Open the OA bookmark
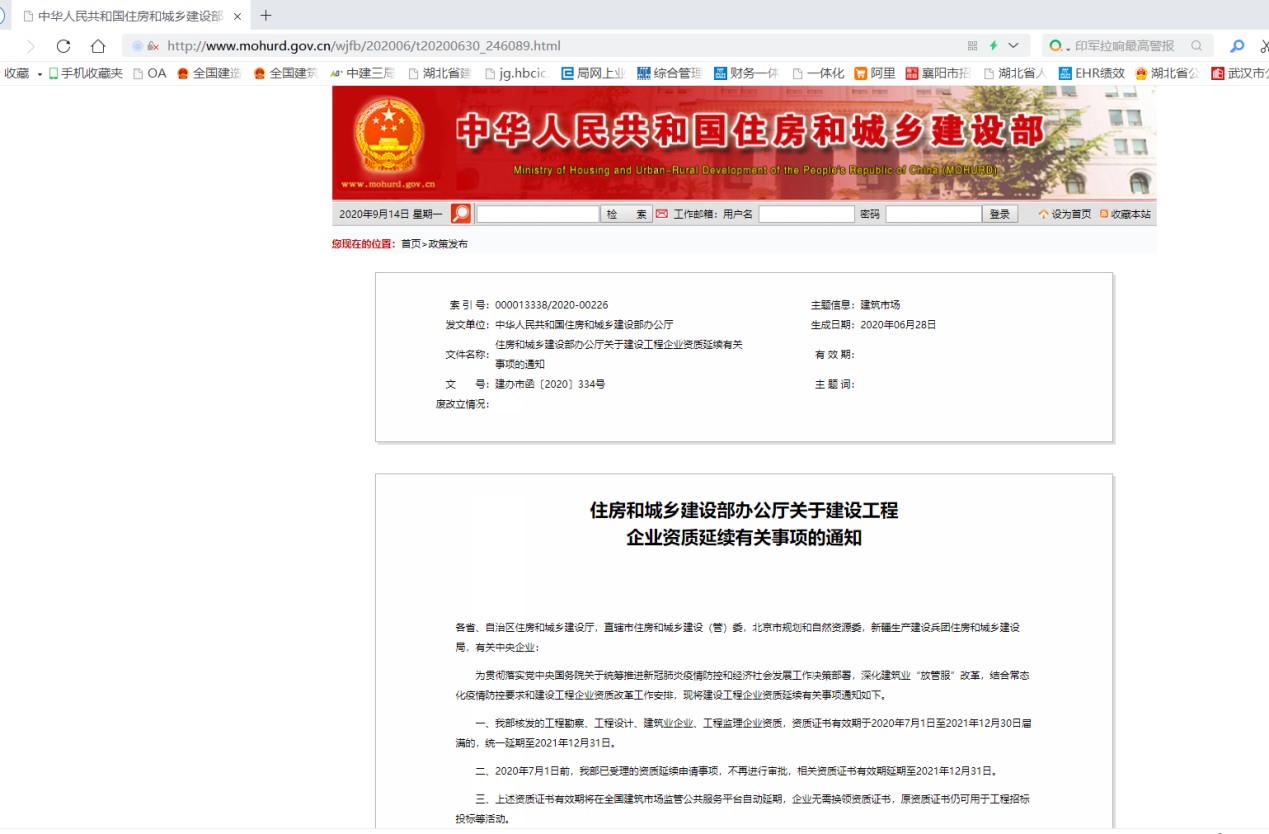This screenshot has height=834, width=1269. [x=150, y=73]
